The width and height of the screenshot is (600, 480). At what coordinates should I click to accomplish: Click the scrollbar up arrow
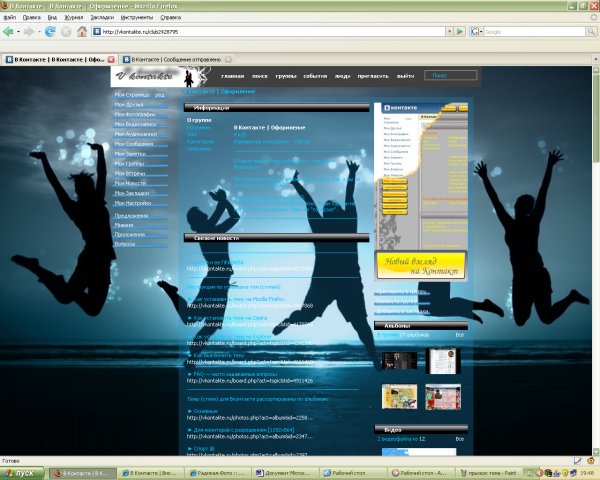pos(596,70)
